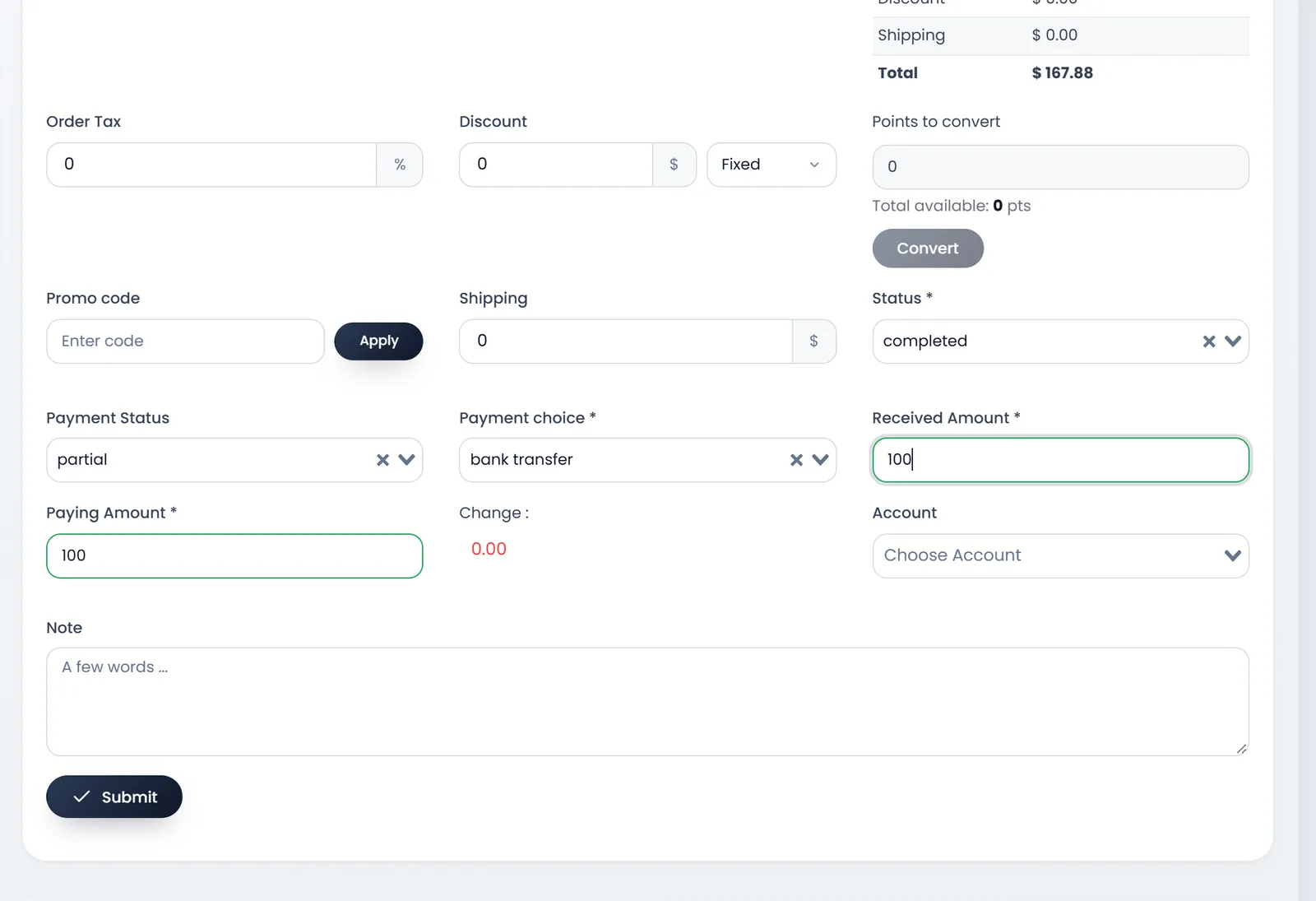The image size is (1316, 901).
Task: Clear the partial payment status
Action: click(382, 460)
